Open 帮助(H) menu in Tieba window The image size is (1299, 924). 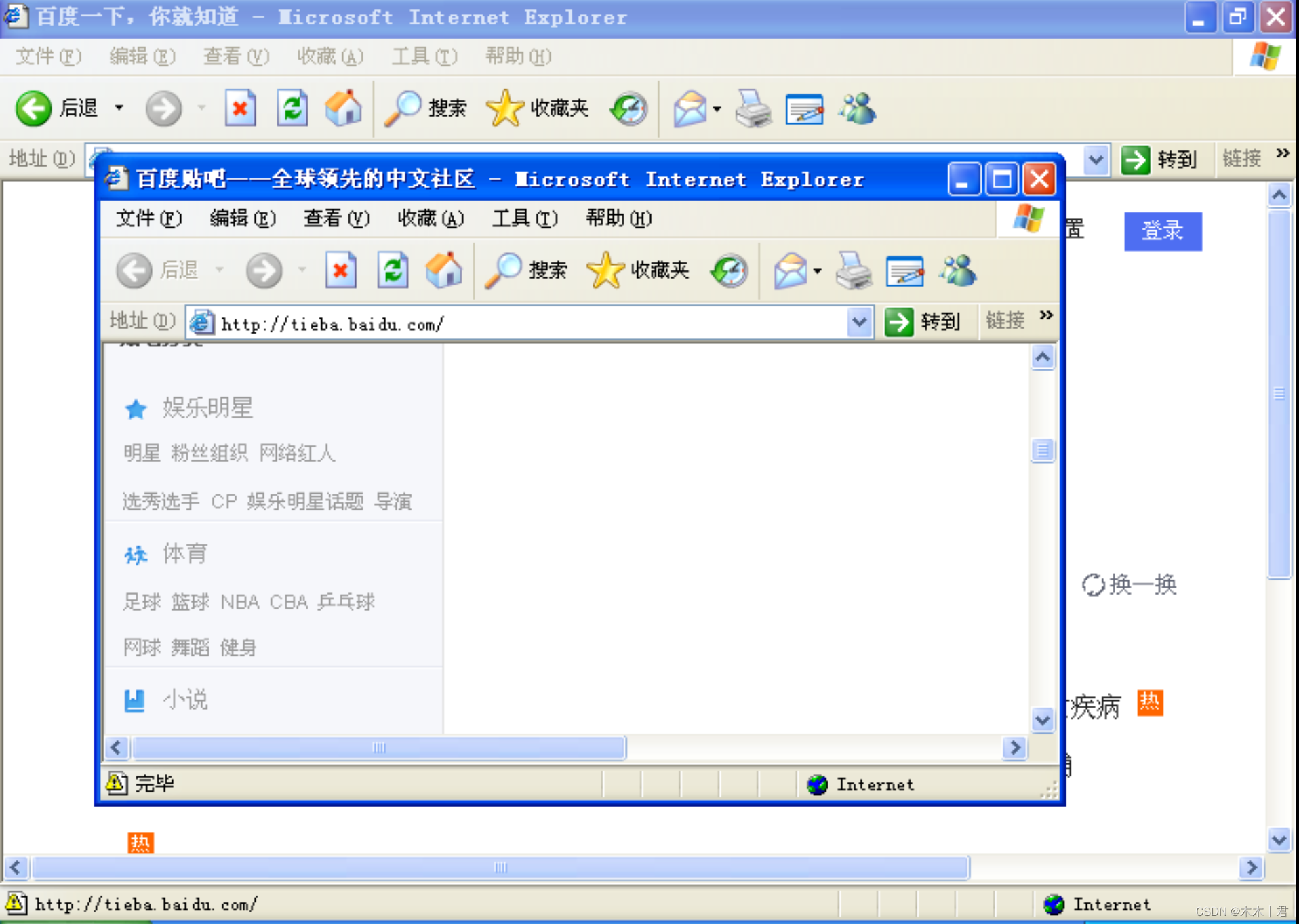[x=619, y=218]
